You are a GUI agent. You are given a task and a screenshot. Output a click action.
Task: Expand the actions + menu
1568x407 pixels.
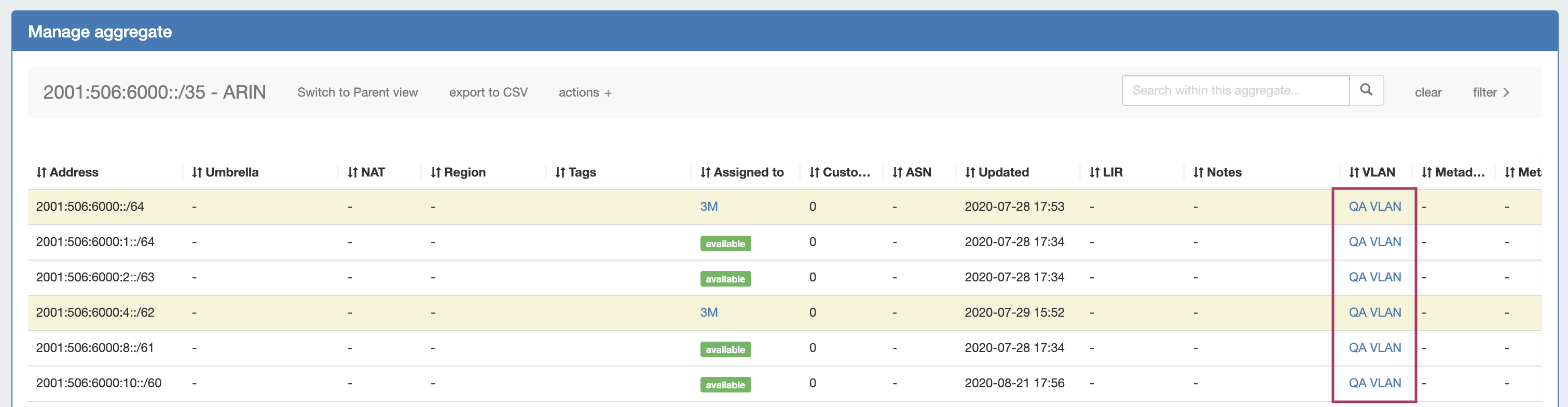(584, 92)
